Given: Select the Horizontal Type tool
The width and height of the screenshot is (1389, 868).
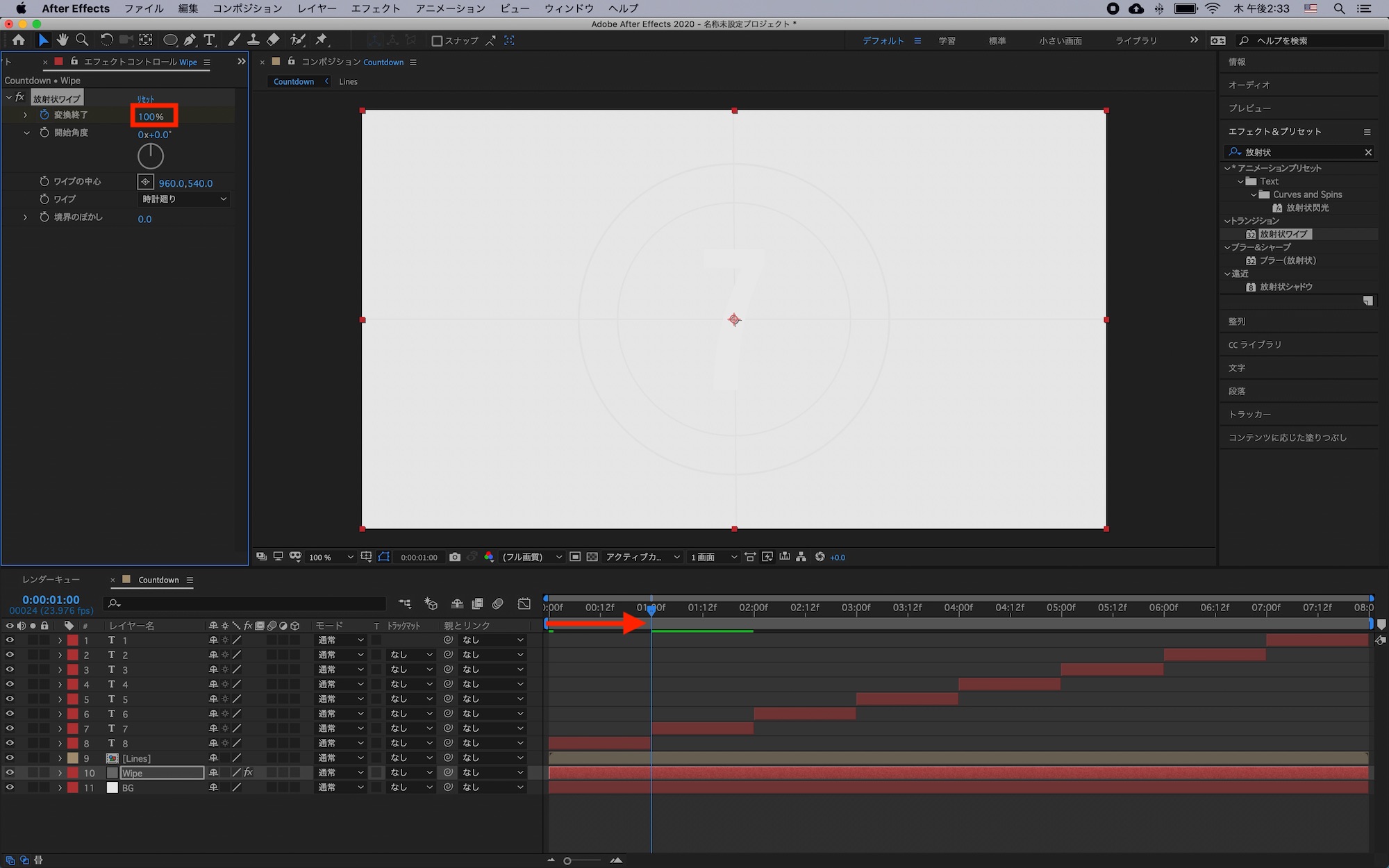Looking at the screenshot, I should pos(209,40).
